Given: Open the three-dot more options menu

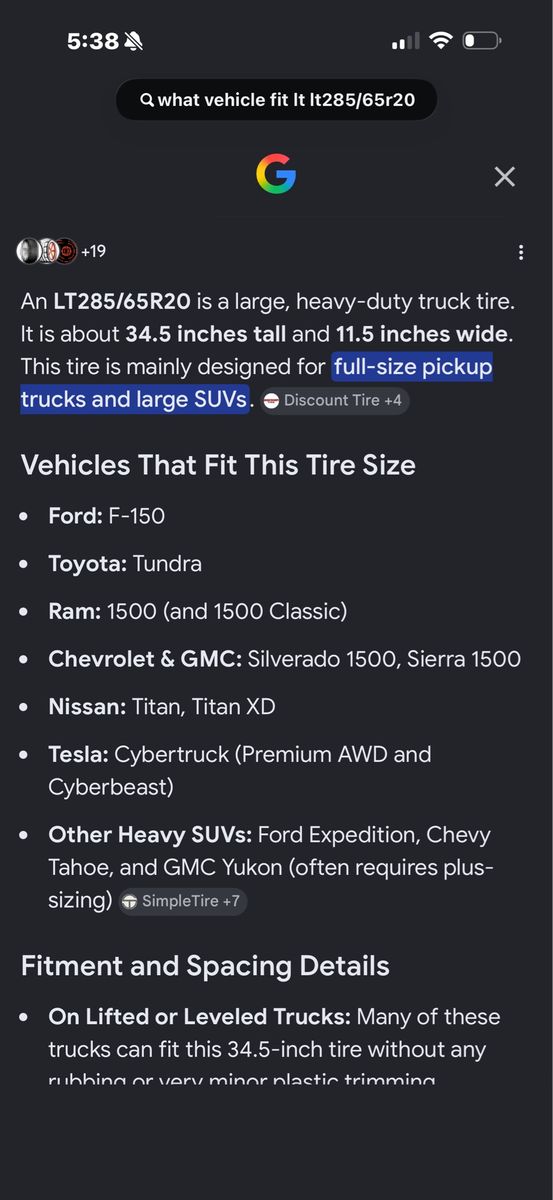Looking at the screenshot, I should [x=521, y=252].
